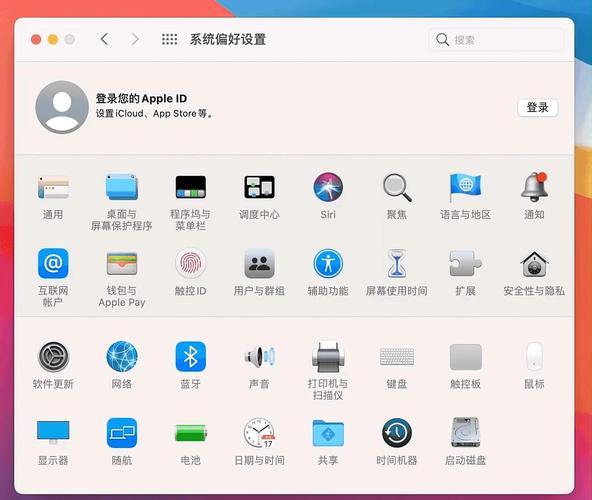
Task: Open 安全性与隐私 preferences
Action: click(x=534, y=263)
